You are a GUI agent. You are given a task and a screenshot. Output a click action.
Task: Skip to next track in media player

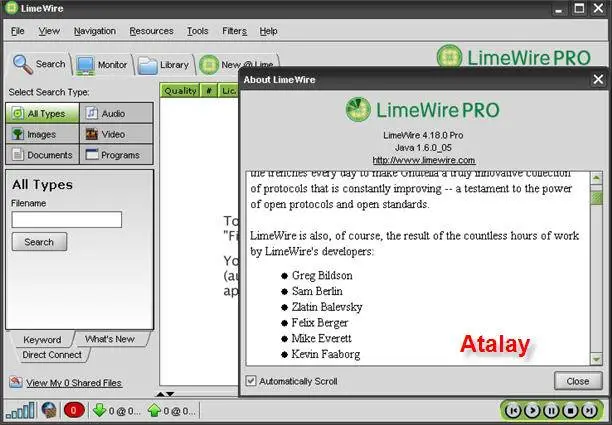(589, 411)
